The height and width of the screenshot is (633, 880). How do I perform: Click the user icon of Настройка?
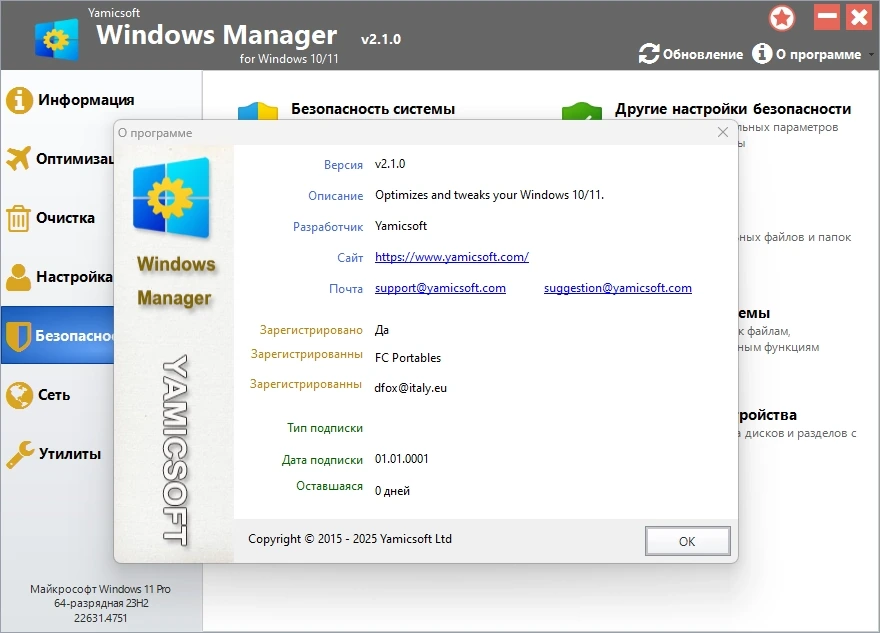19,277
